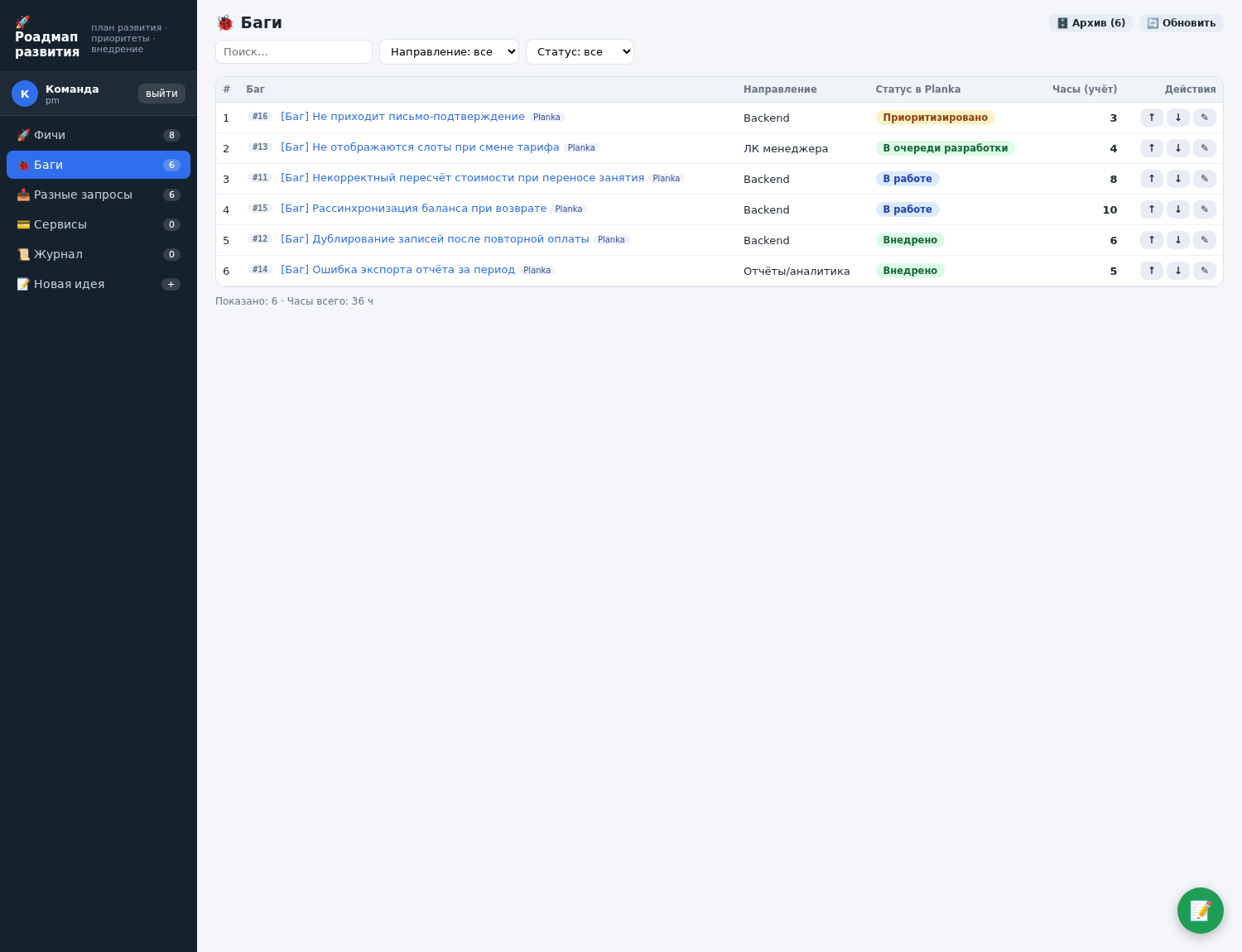Image resolution: width=1242 pixels, height=952 pixels.
Task: Open 'Журнал' in the sidebar
Action: click(99, 254)
